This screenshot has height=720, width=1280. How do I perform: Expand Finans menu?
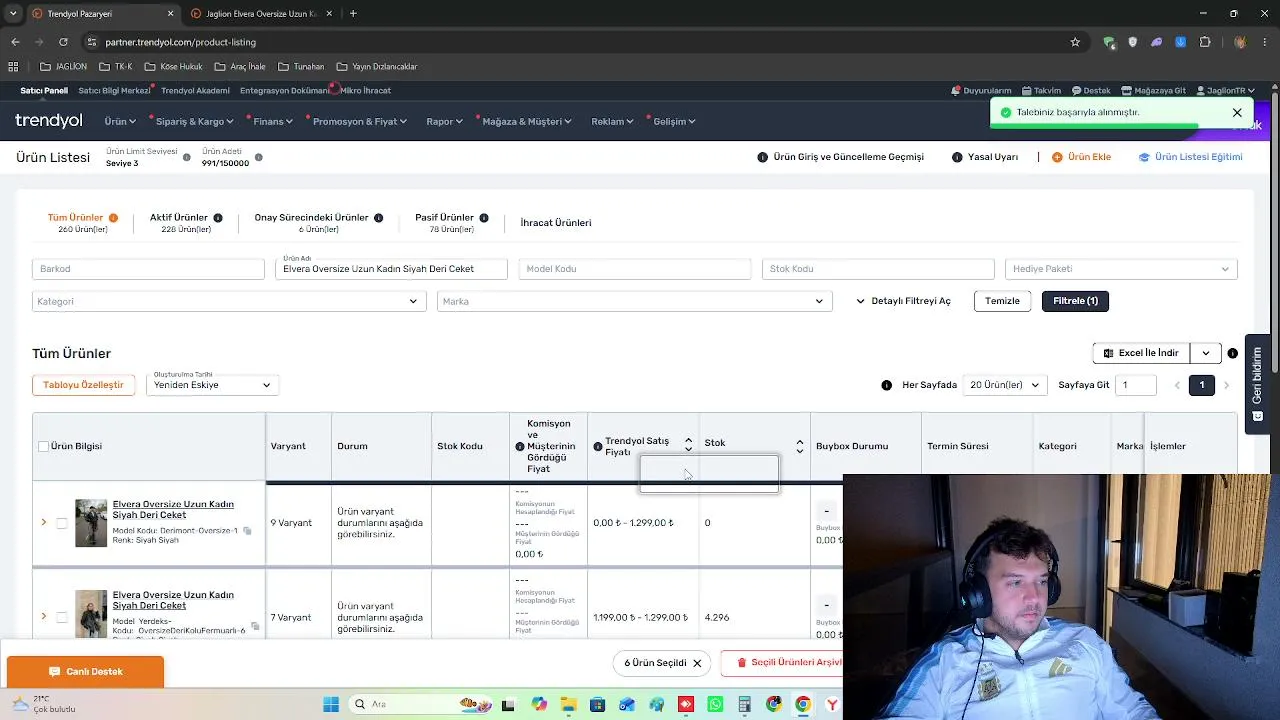(273, 121)
